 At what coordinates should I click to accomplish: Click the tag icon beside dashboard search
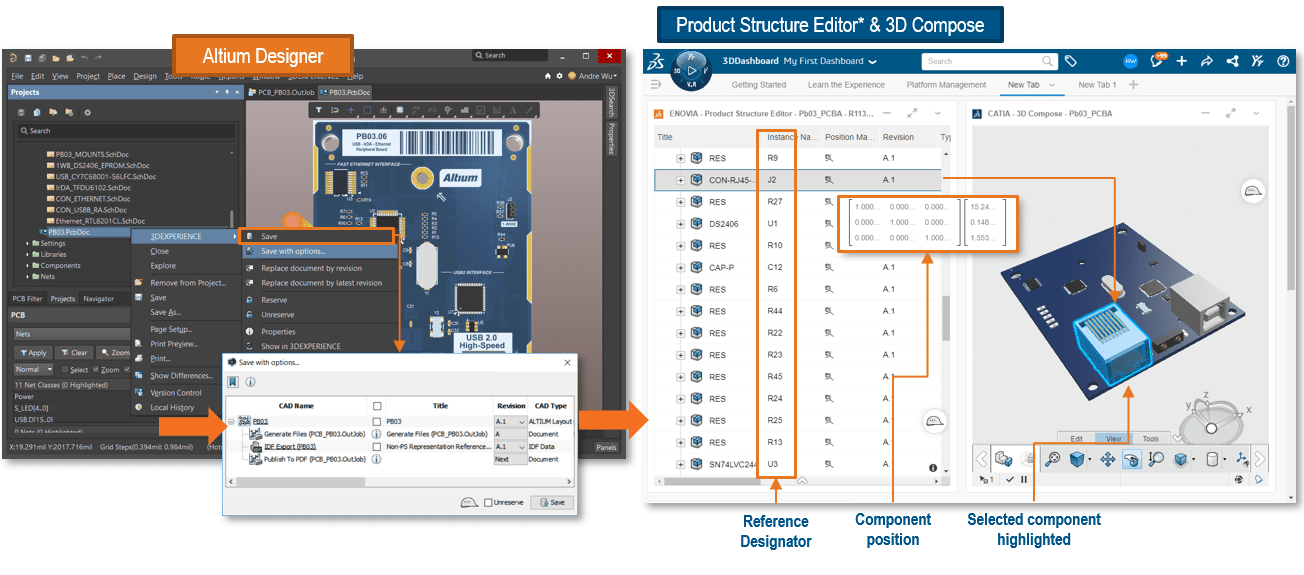coord(1070,61)
